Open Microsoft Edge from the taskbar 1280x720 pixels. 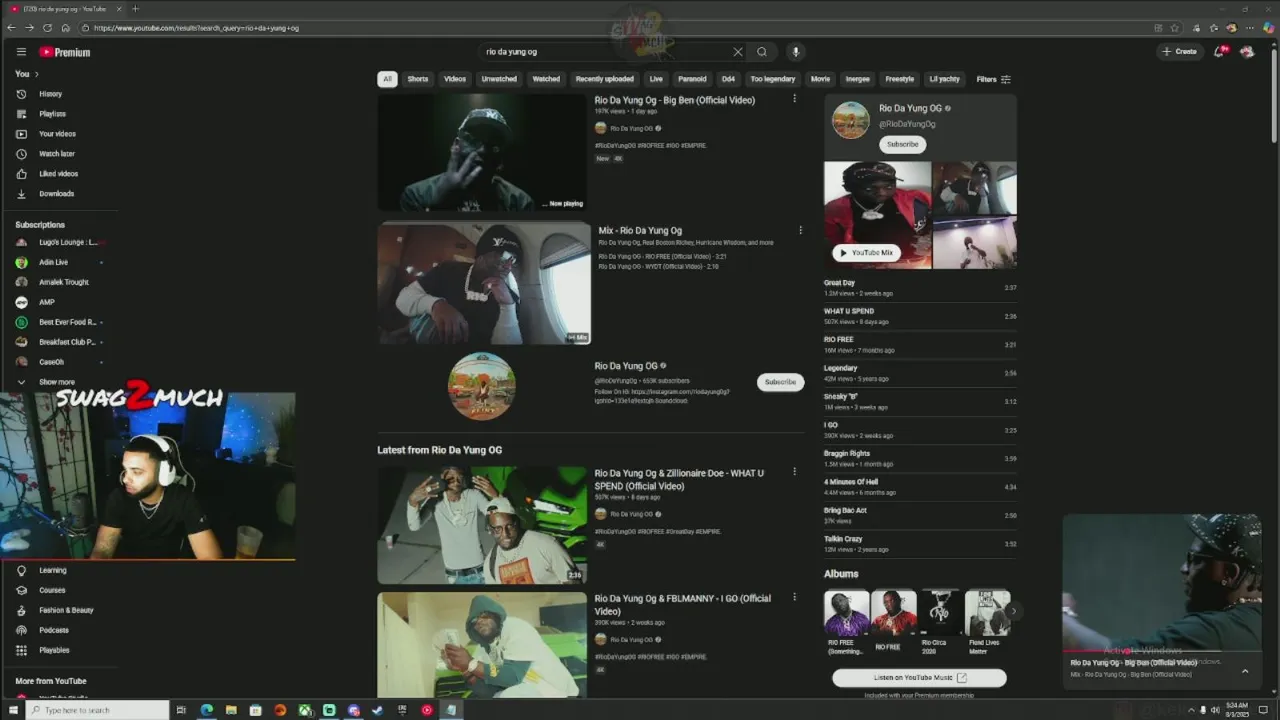[207, 710]
